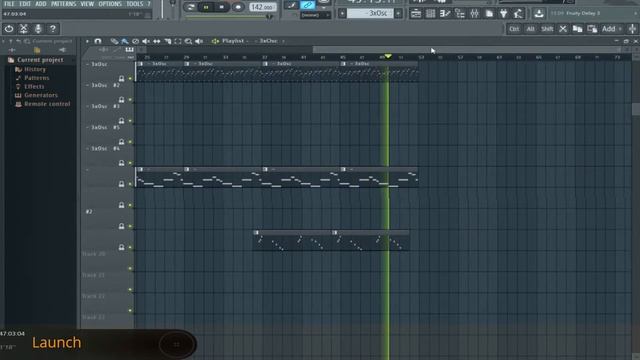Click the tempo tapper icon
640x360 pixels.
tap(518, 13)
